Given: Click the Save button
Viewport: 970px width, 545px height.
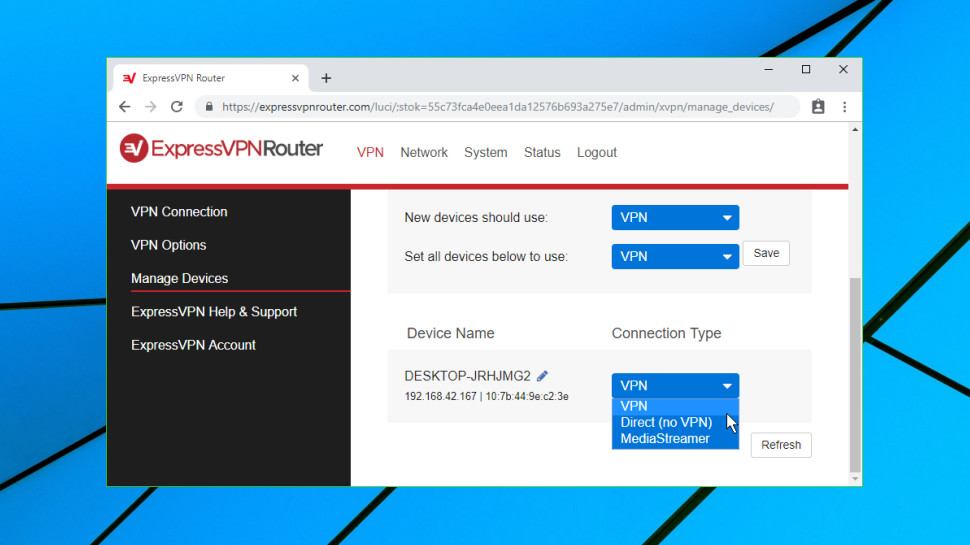Looking at the screenshot, I should [x=766, y=254].
